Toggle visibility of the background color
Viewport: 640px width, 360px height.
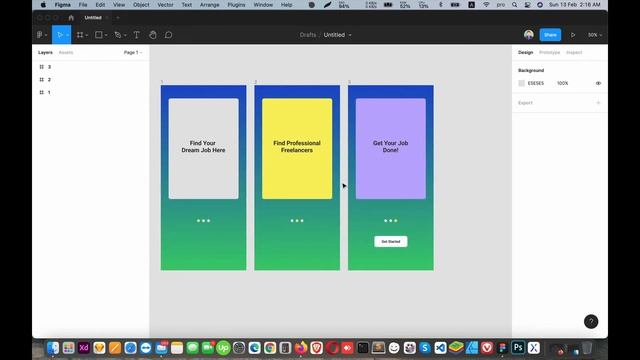pyautogui.click(x=598, y=83)
